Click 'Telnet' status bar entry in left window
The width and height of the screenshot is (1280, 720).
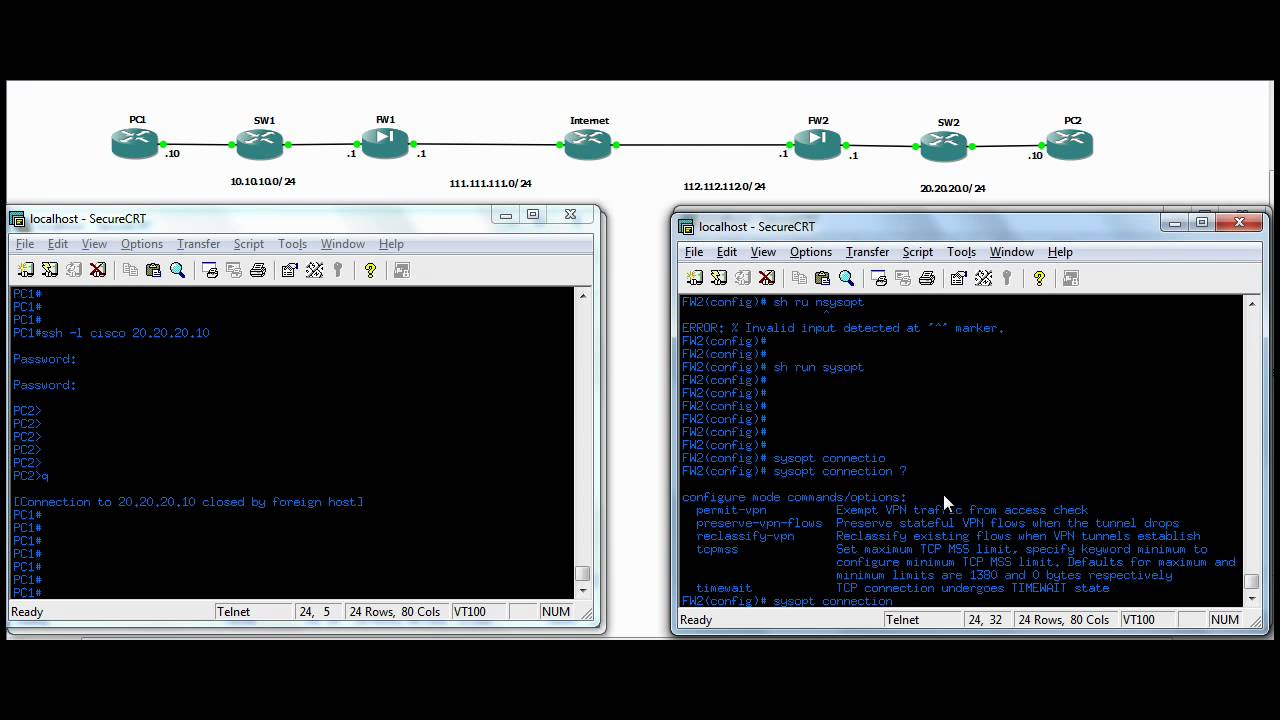pos(234,612)
